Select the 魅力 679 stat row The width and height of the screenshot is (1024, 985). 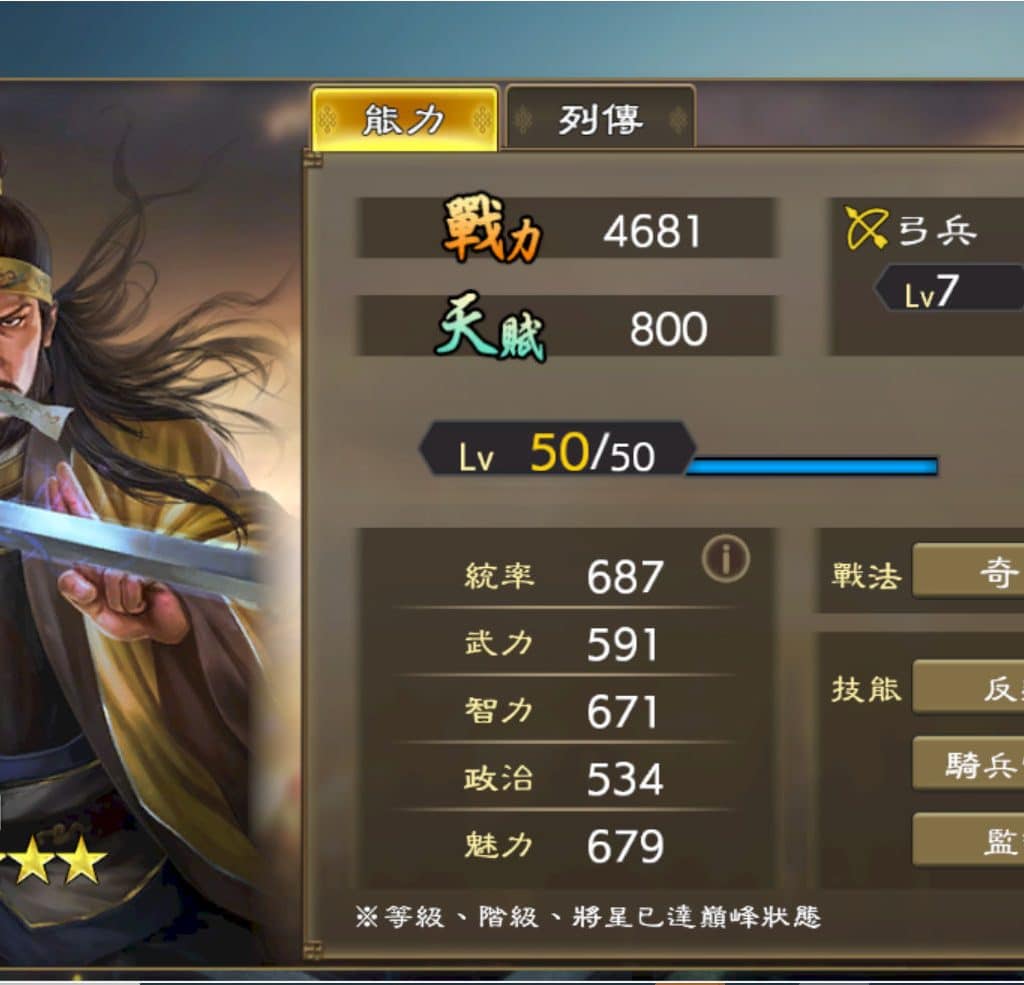pos(563,845)
